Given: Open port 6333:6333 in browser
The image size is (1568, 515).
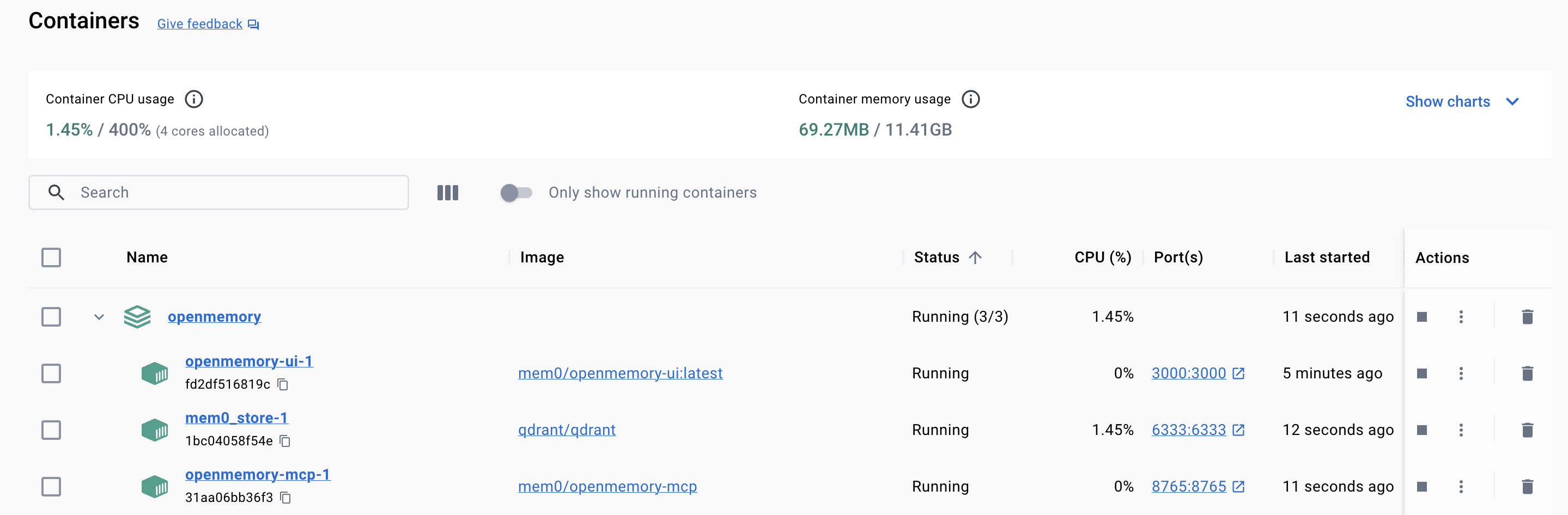Looking at the screenshot, I should pos(1198,430).
